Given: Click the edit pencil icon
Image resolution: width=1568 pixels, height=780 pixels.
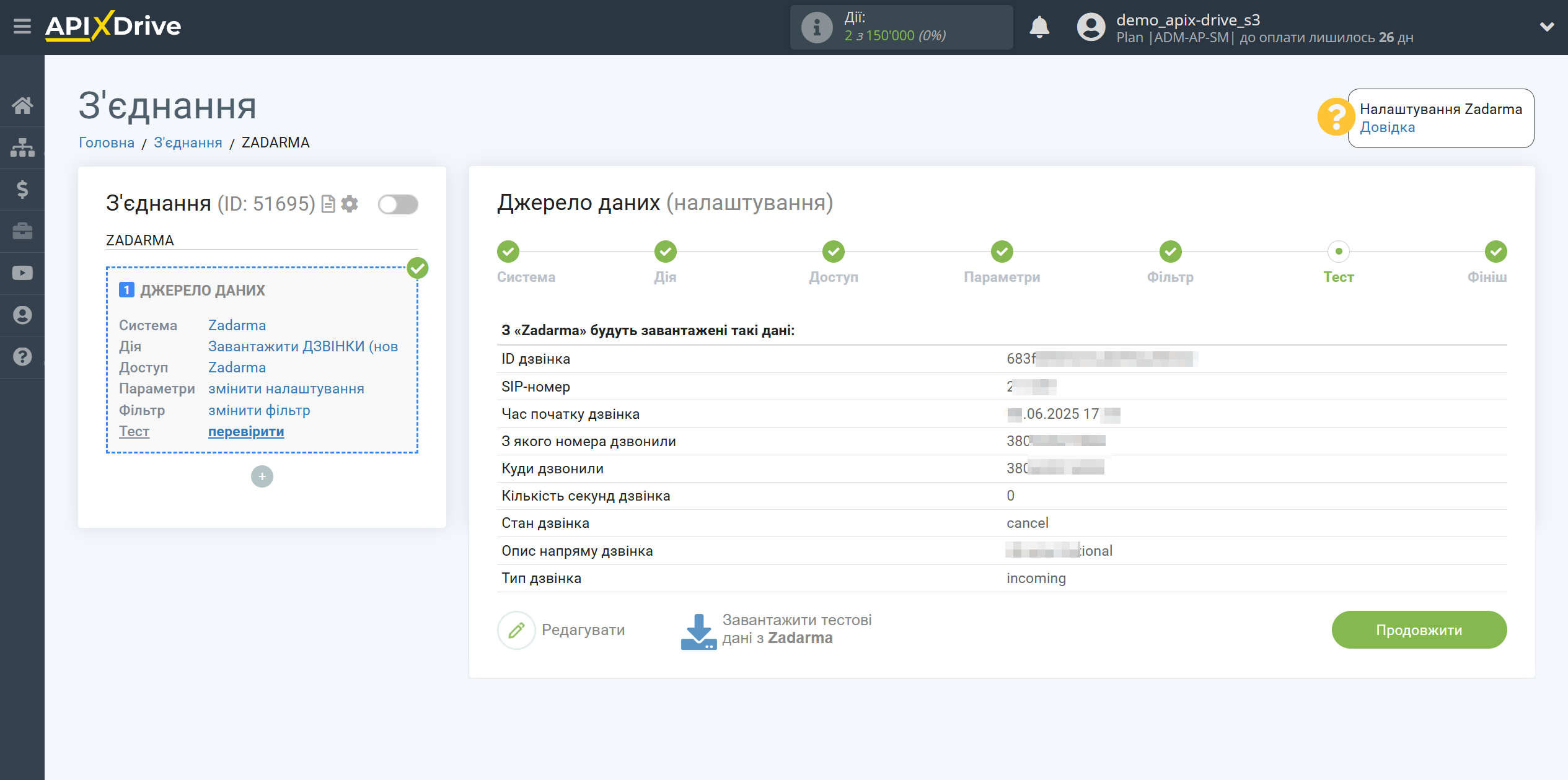Looking at the screenshot, I should (516, 630).
